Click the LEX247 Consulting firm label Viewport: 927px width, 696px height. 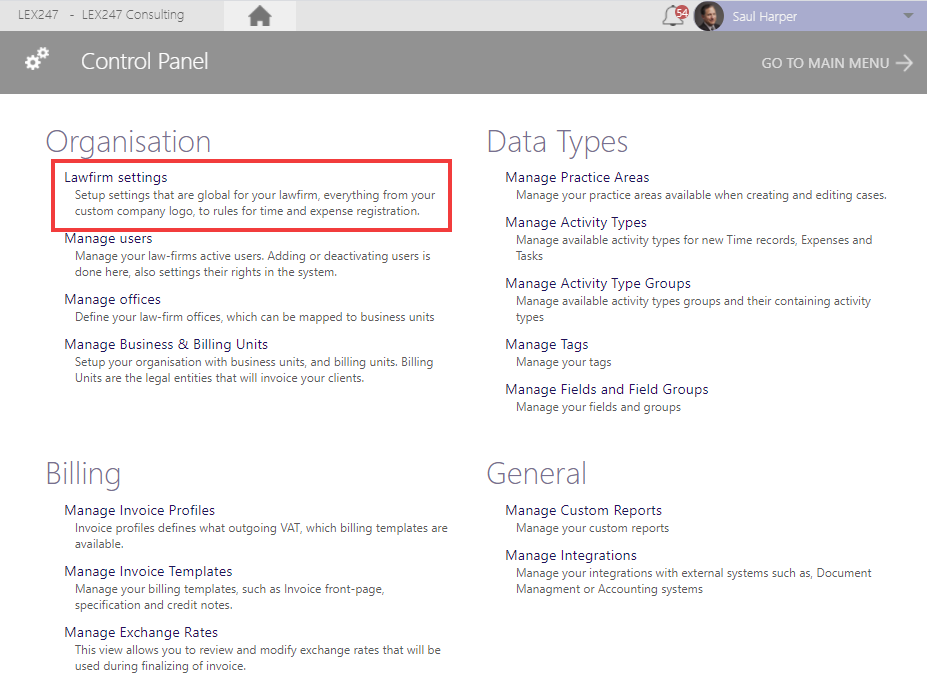click(133, 15)
